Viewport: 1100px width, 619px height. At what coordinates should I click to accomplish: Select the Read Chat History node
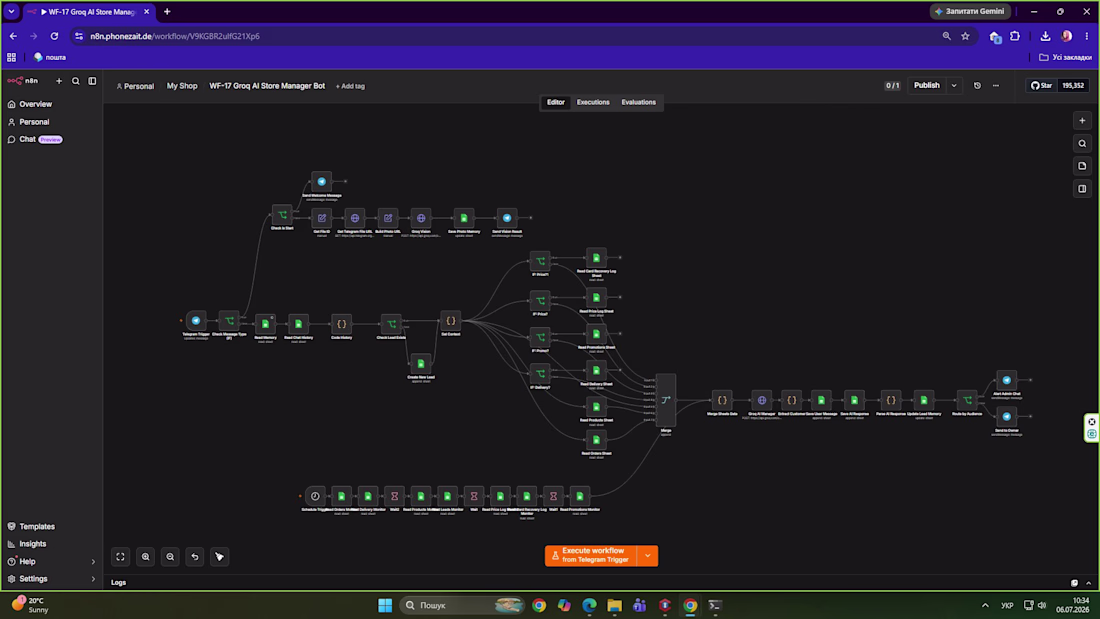(x=298, y=324)
